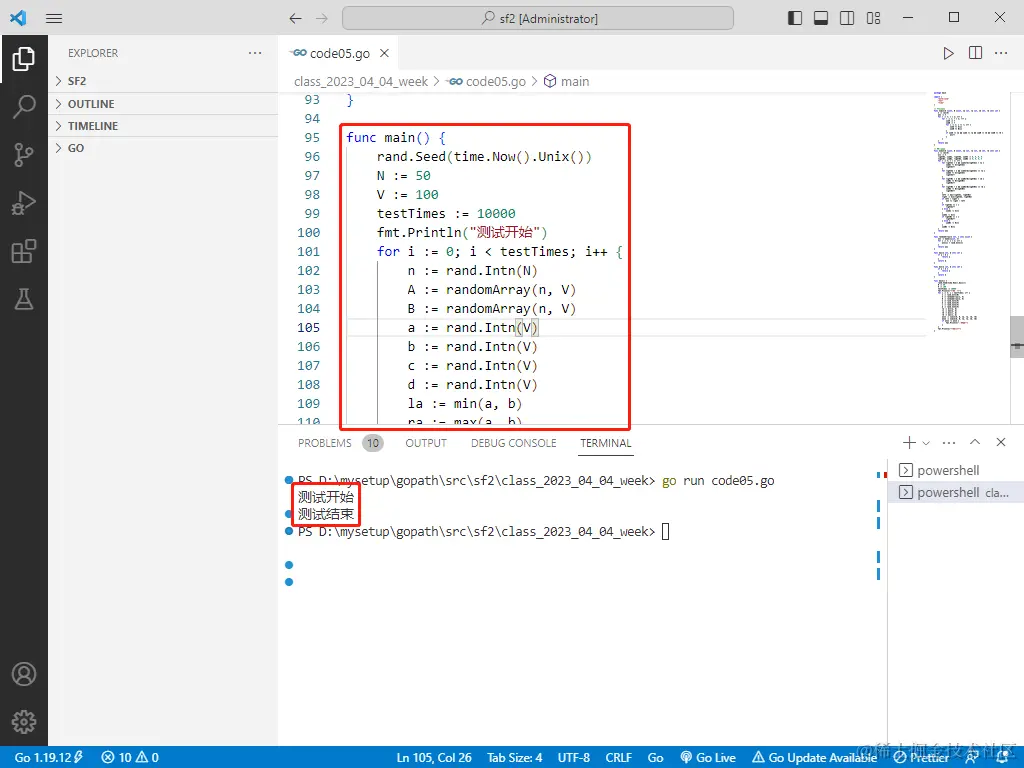Image resolution: width=1024 pixels, height=768 pixels.
Task: Open editor More Actions ellipsis
Action: point(1001,53)
